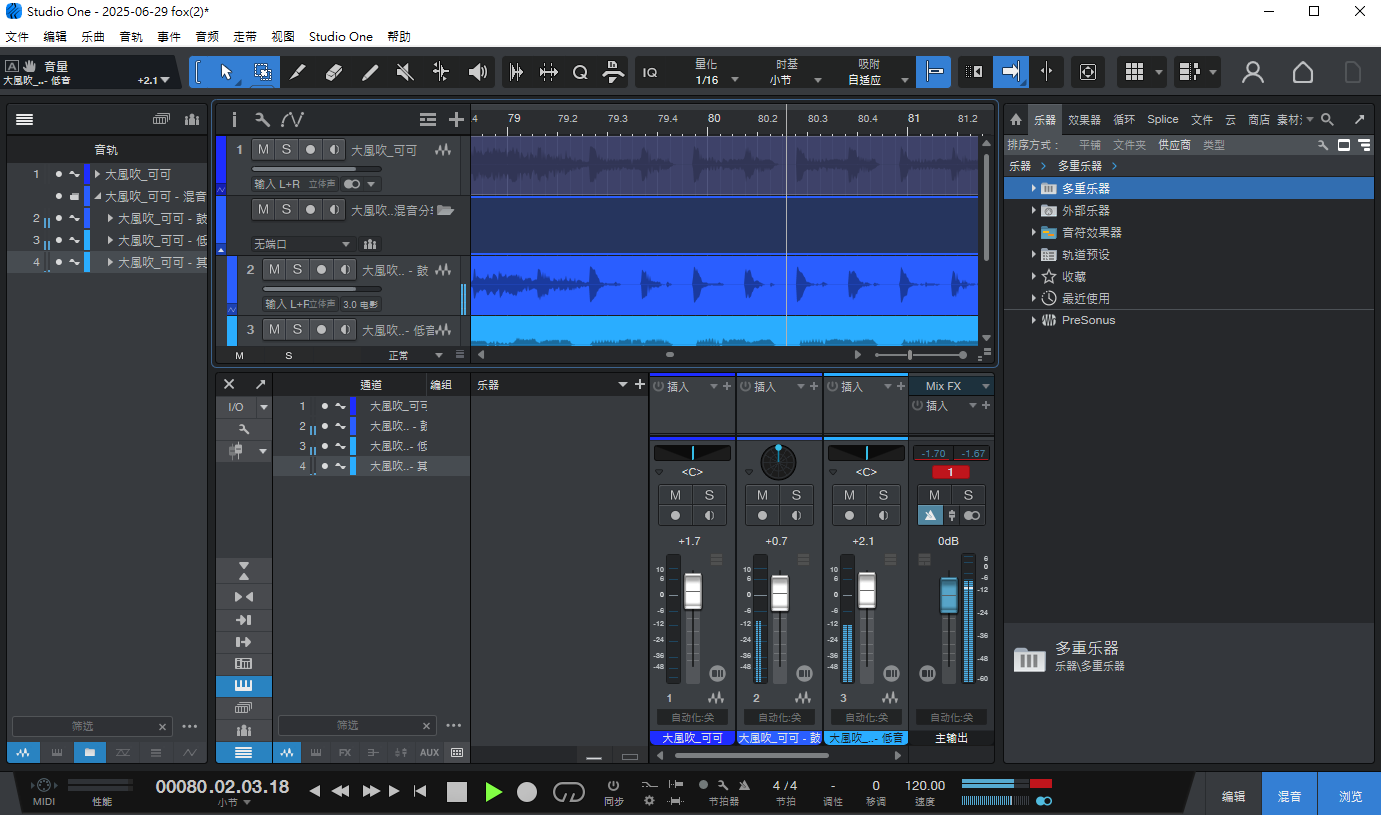Toggle the main output metronome button

pyautogui.click(x=931, y=515)
